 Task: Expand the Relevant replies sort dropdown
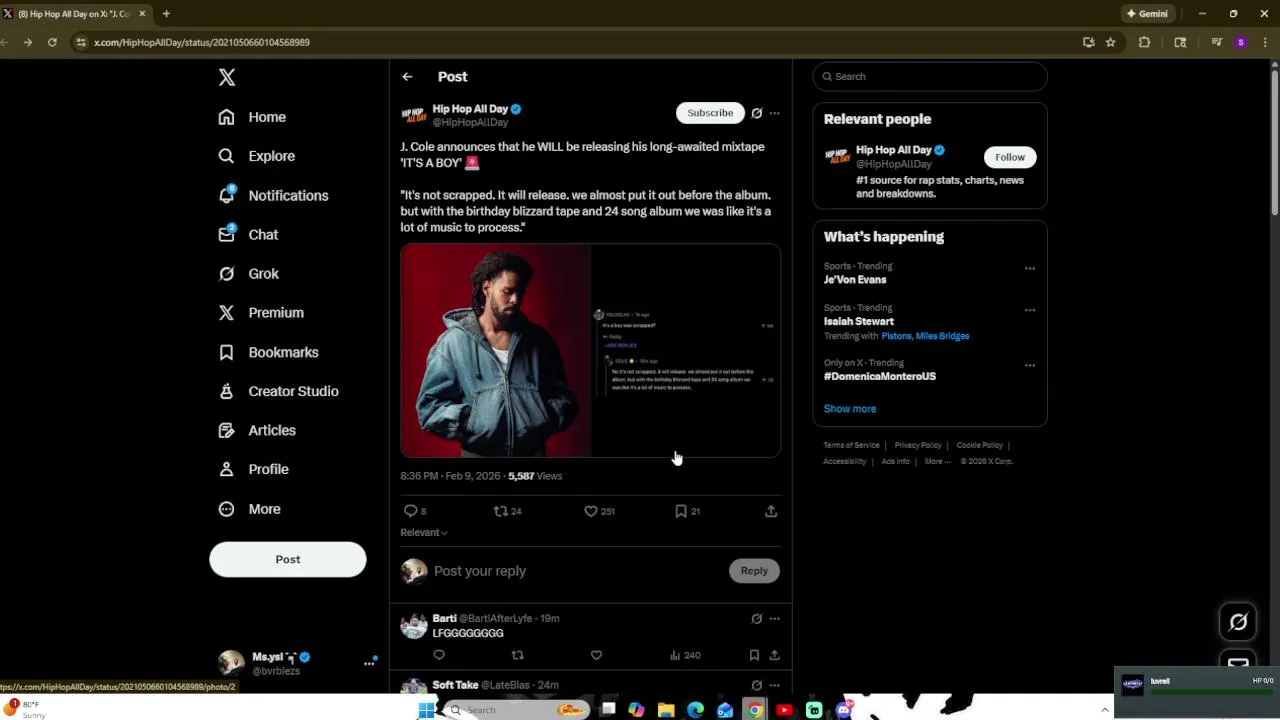pyautogui.click(x=424, y=533)
